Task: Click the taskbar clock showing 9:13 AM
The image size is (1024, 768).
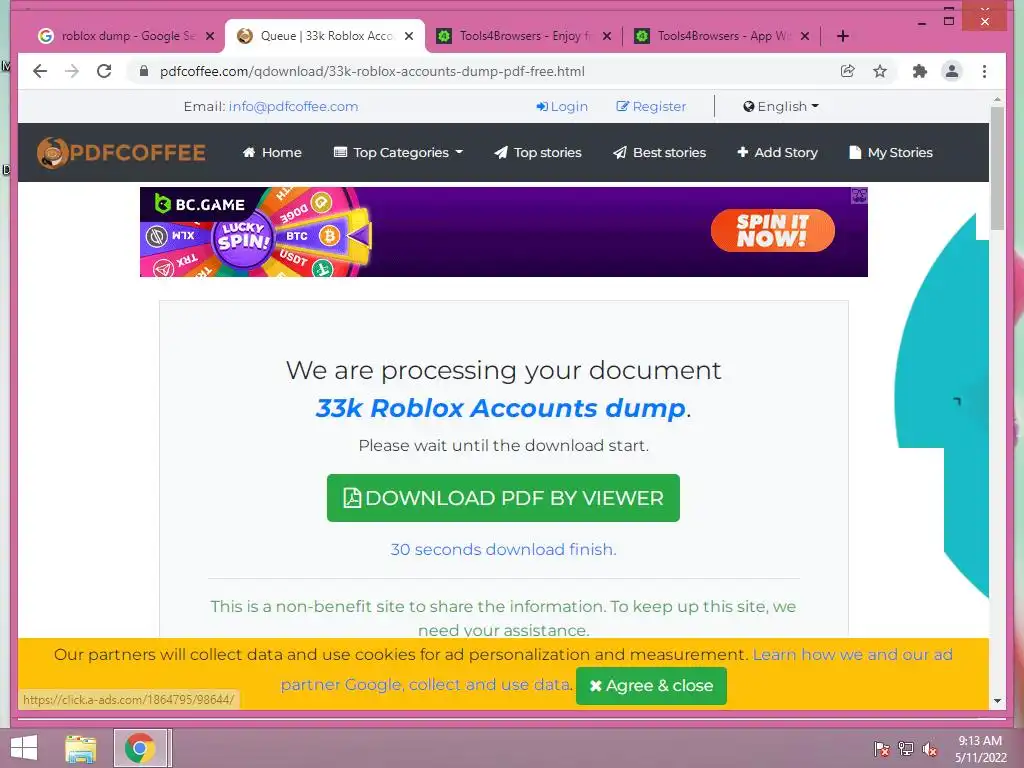Action: 980,748
